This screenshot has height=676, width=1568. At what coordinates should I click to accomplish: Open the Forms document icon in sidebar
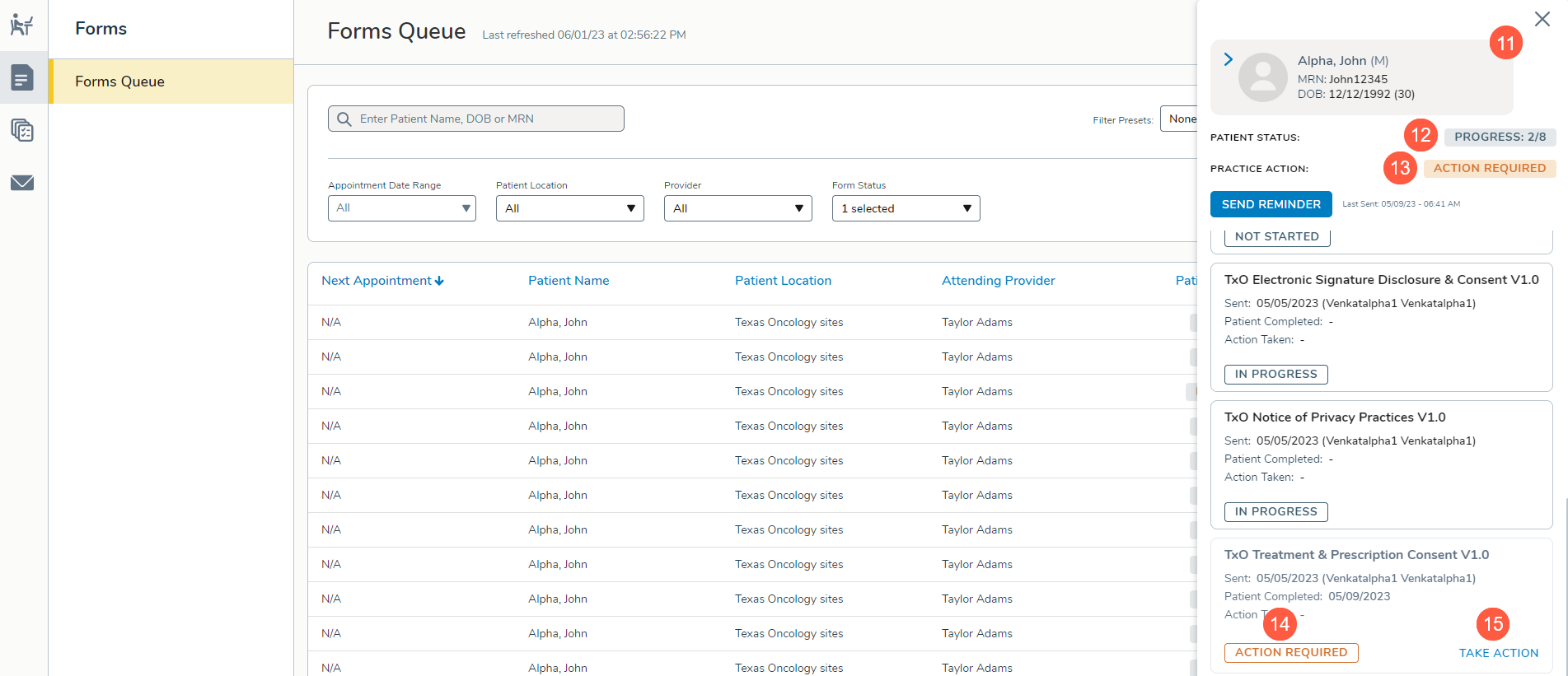click(x=22, y=78)
